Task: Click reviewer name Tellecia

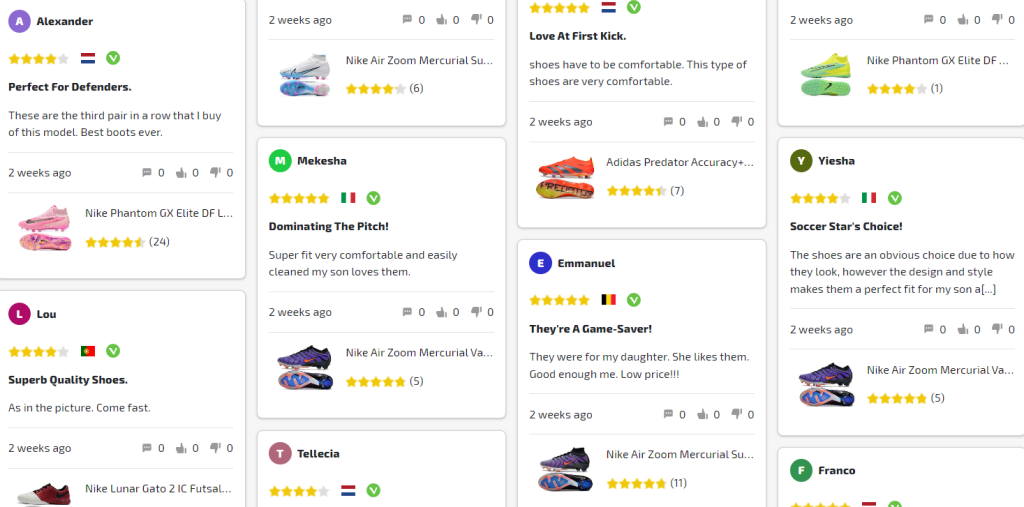Action: coord(318,453)
